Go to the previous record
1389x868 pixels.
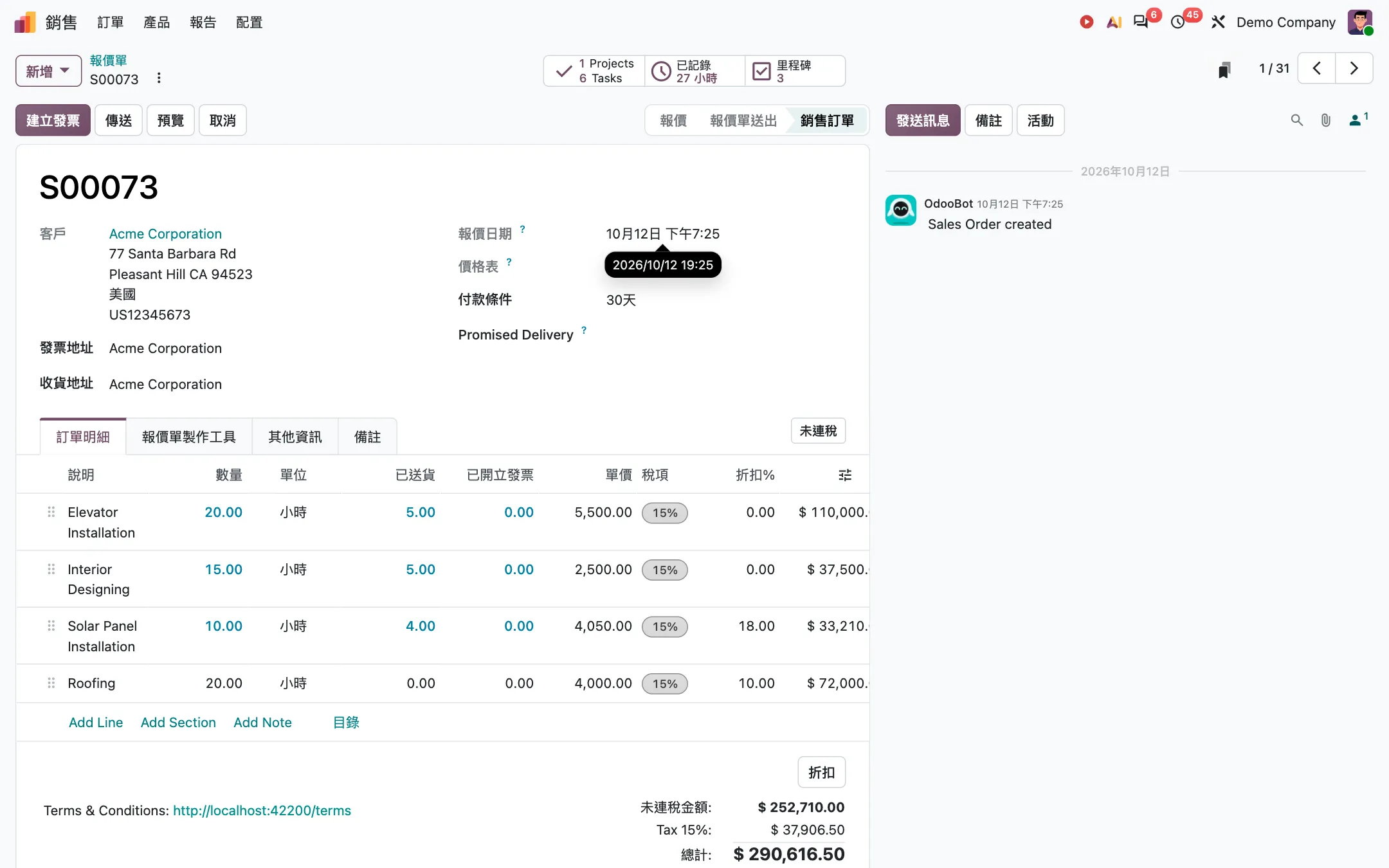click(x=1316, y=68)
